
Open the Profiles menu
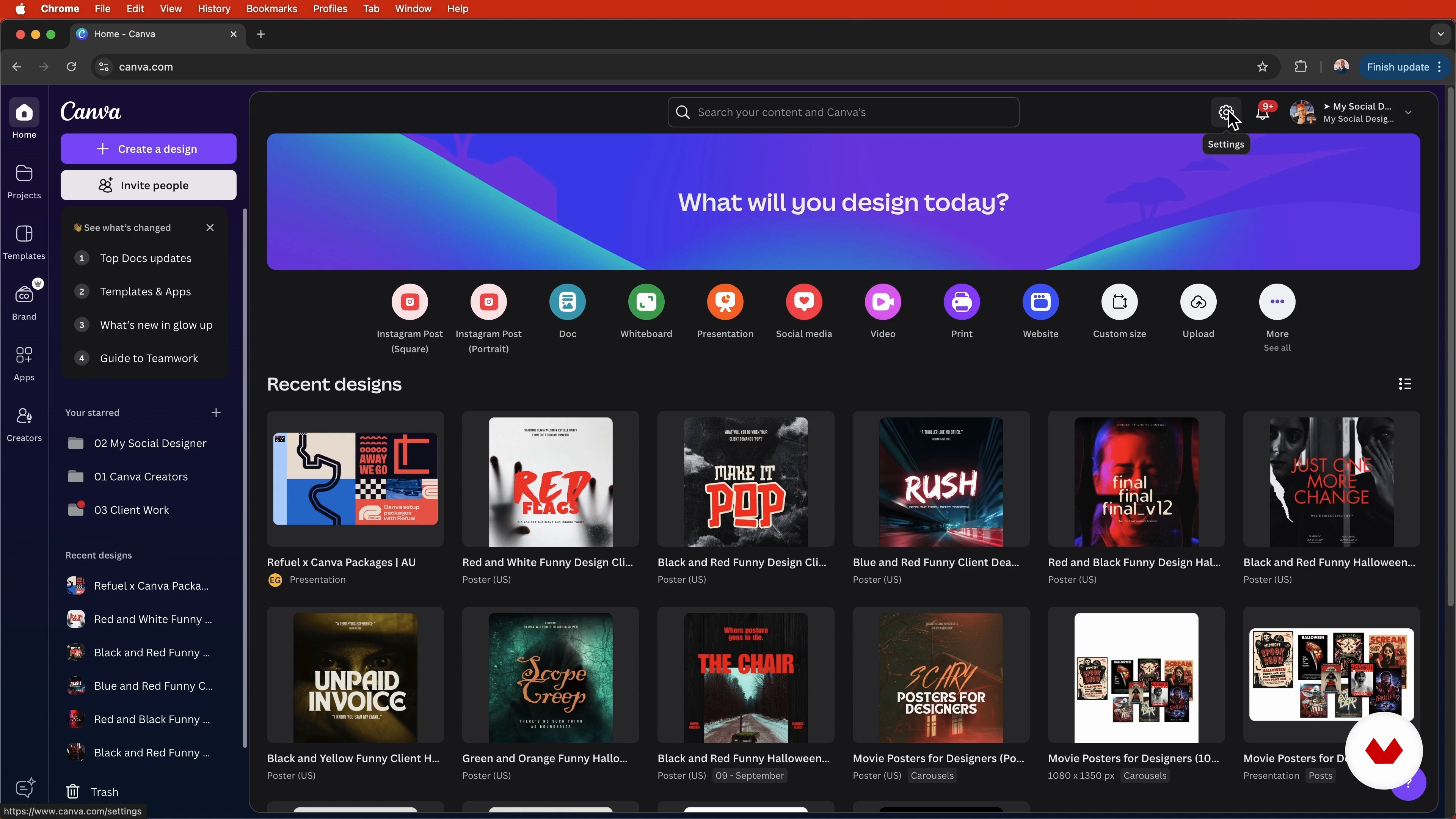point(330,8)
